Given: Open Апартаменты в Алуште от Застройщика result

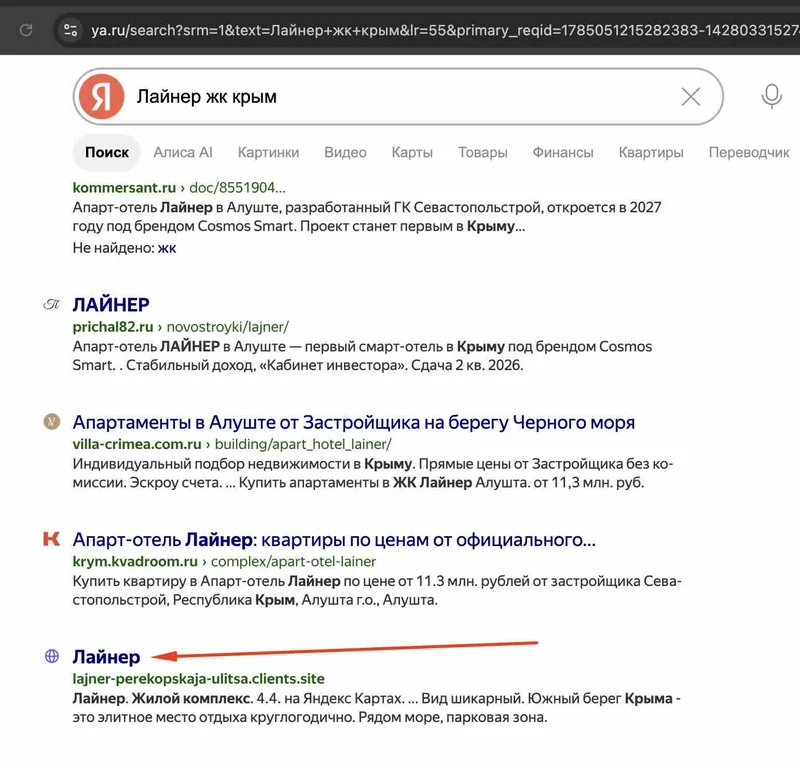Looking at the screenshot, I should (x=354, y=422).
